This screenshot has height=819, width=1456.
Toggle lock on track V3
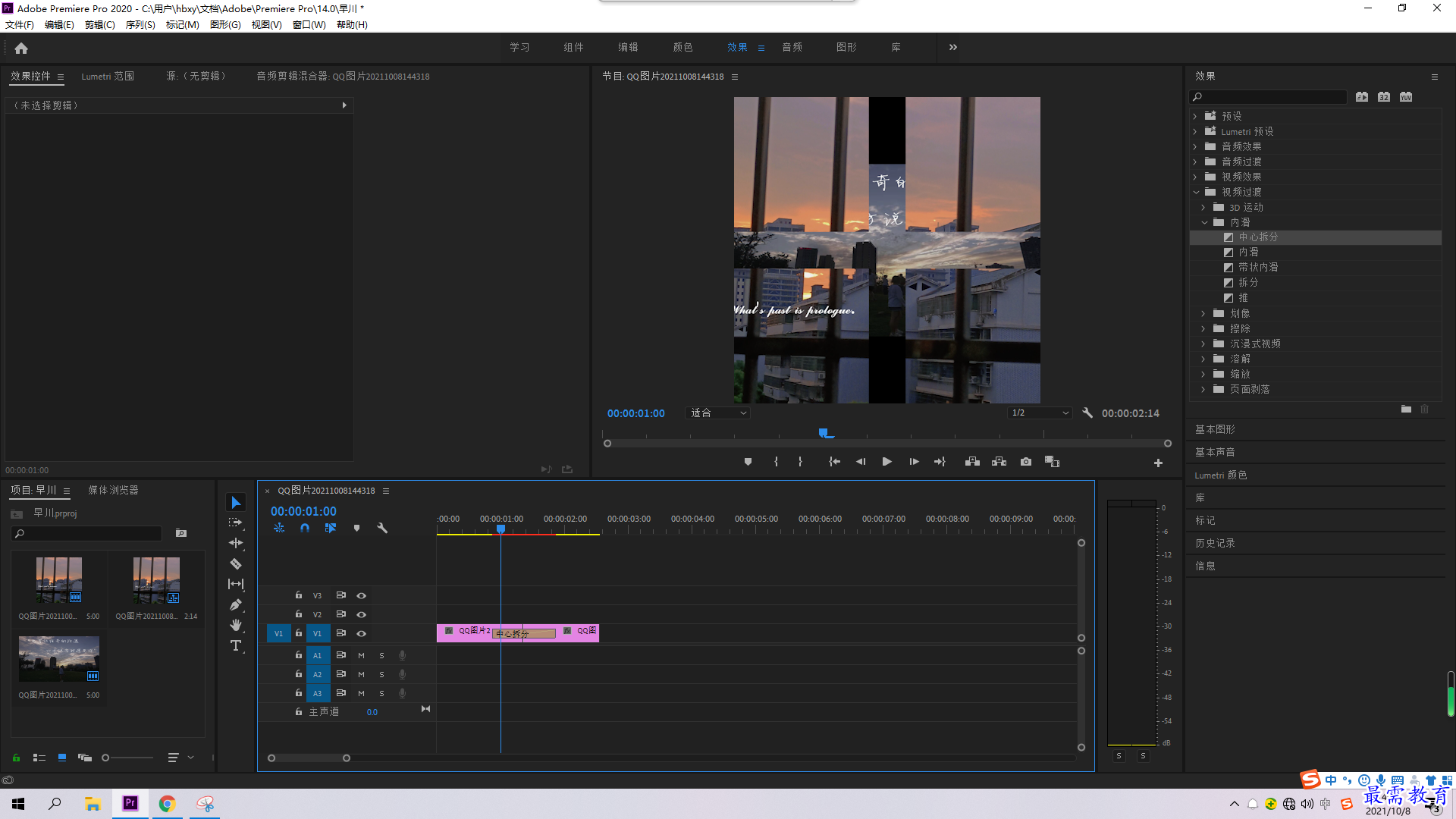point(299,595)
